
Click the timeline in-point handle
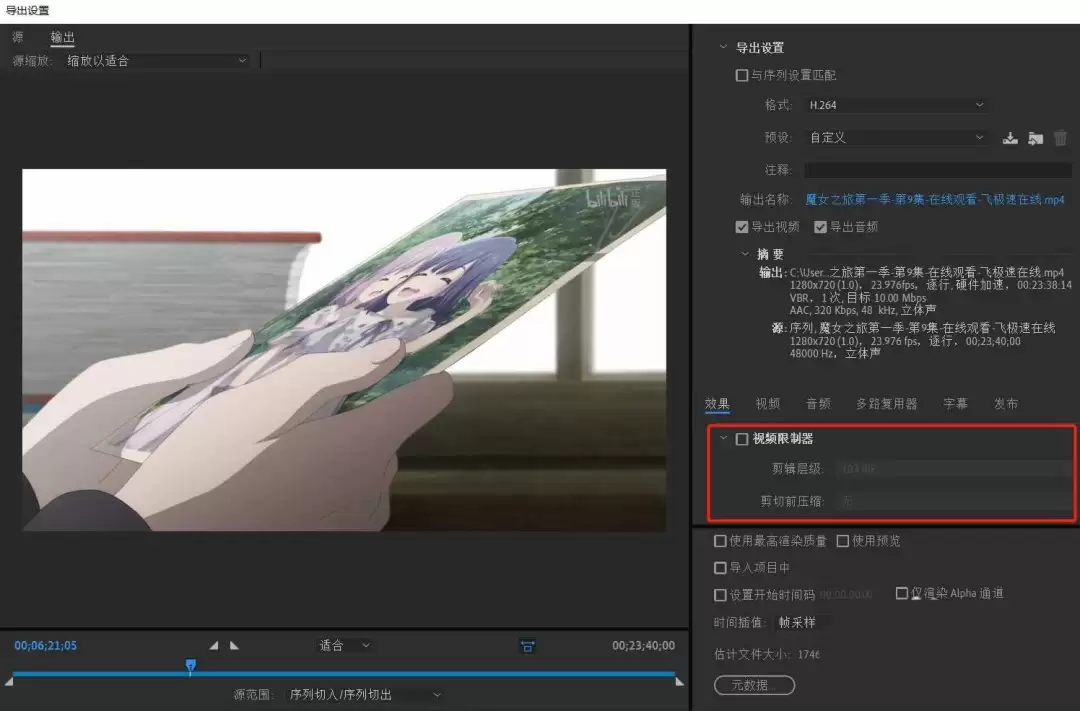click(x=9, y=681)
